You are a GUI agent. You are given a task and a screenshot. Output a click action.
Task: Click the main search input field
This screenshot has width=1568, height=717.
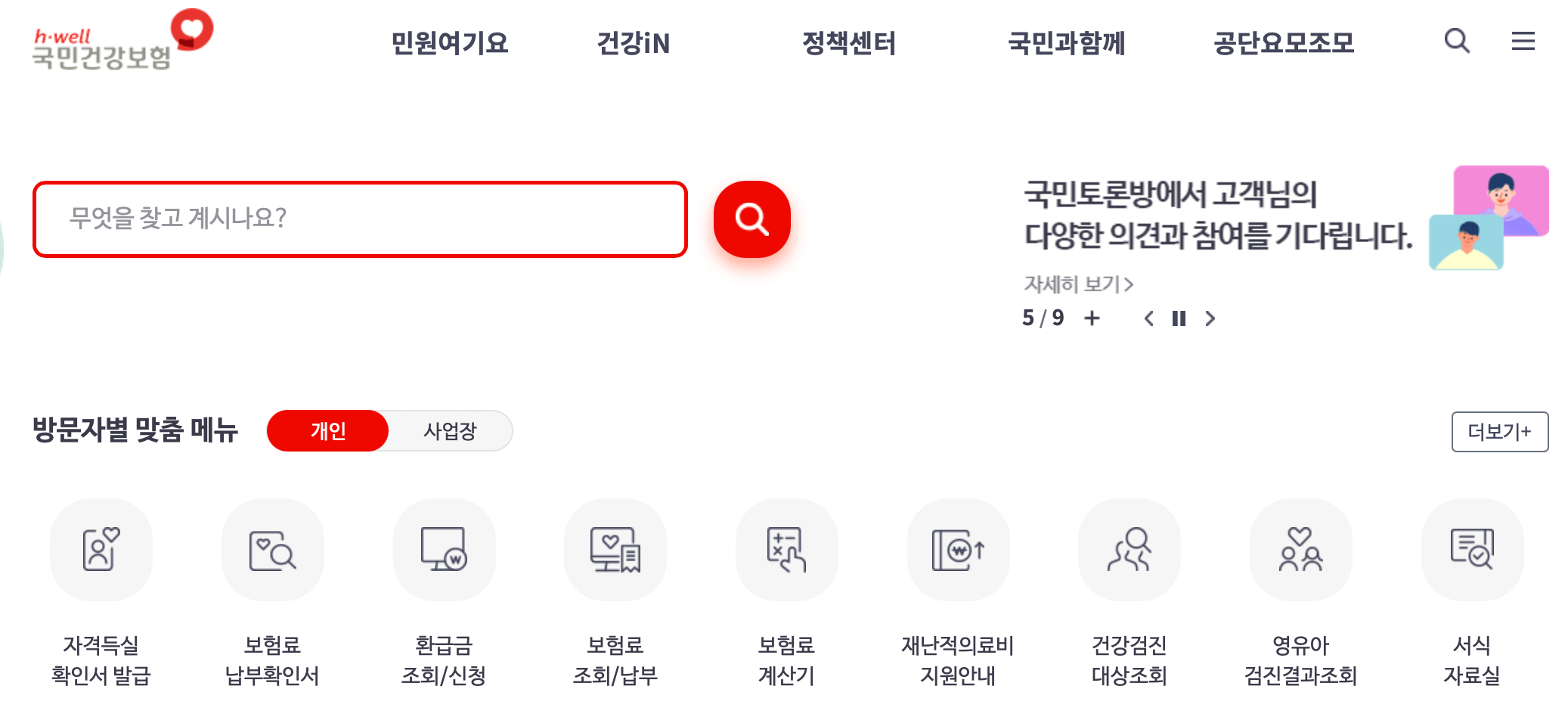359,219
